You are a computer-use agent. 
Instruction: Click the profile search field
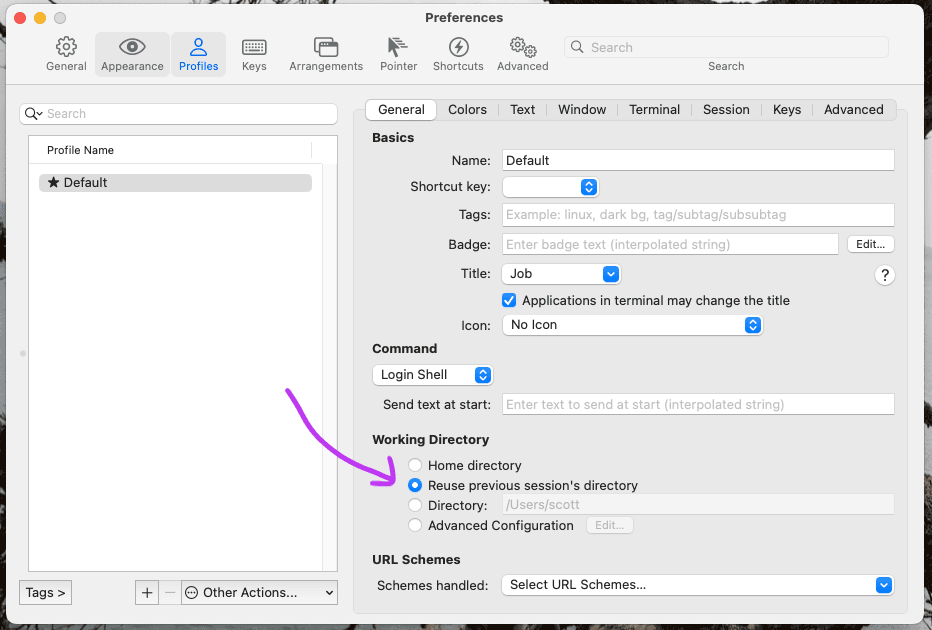178,115
